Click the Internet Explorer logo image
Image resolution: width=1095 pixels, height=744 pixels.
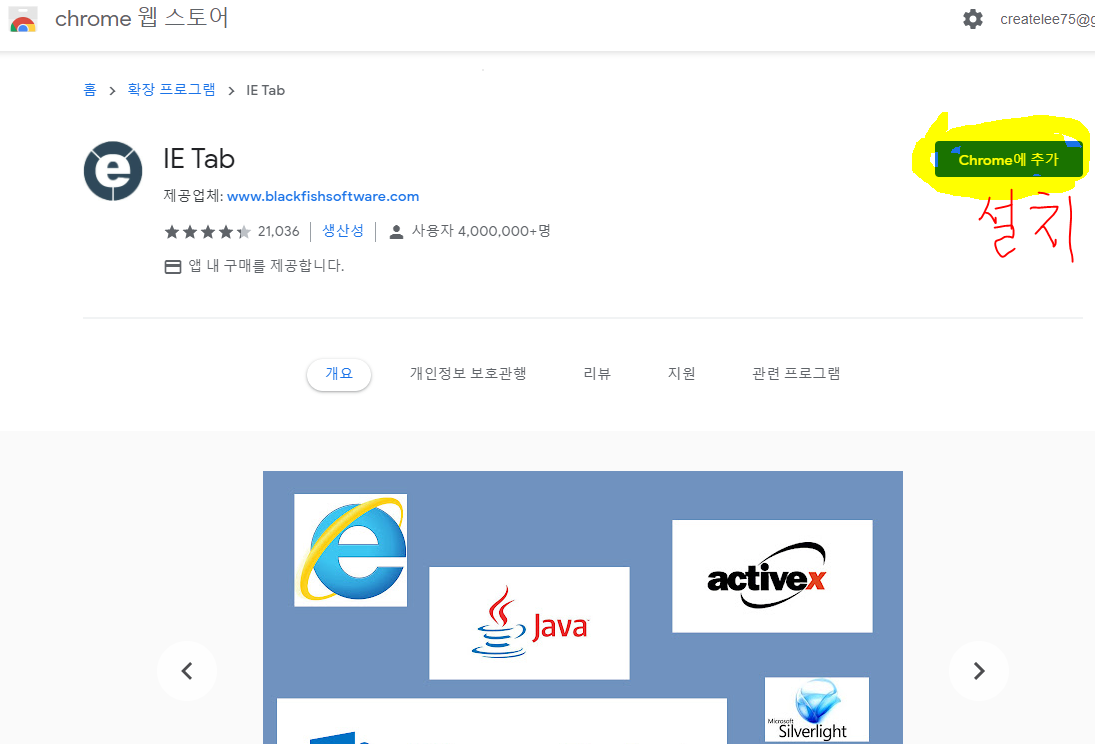click(351, 550)
